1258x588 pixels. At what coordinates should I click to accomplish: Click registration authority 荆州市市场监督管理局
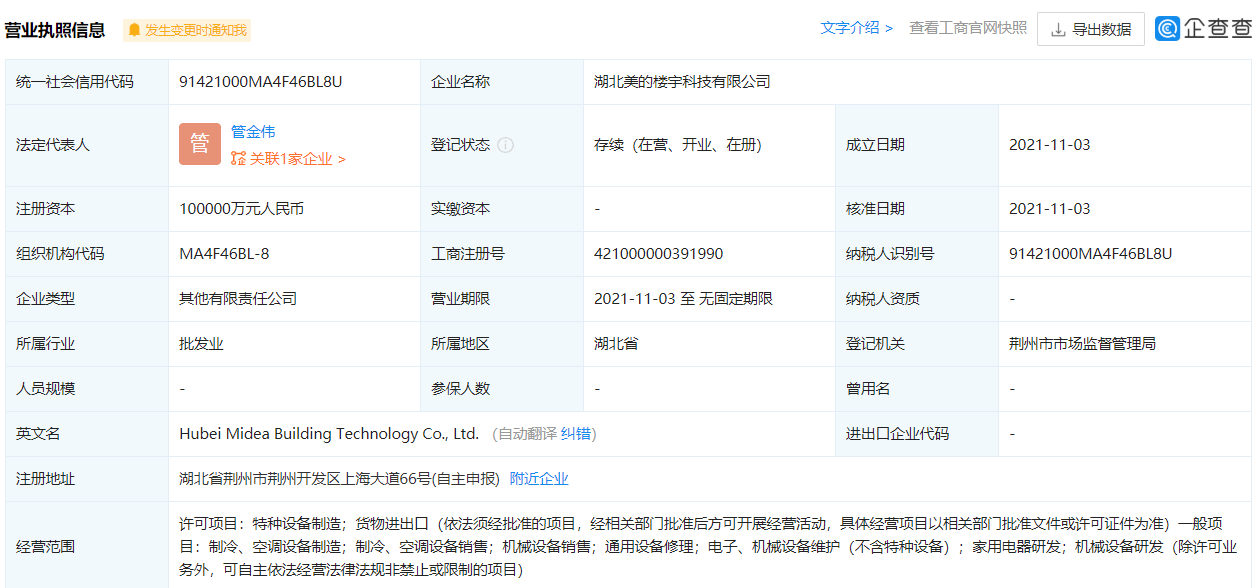[x=1082, y=344]
